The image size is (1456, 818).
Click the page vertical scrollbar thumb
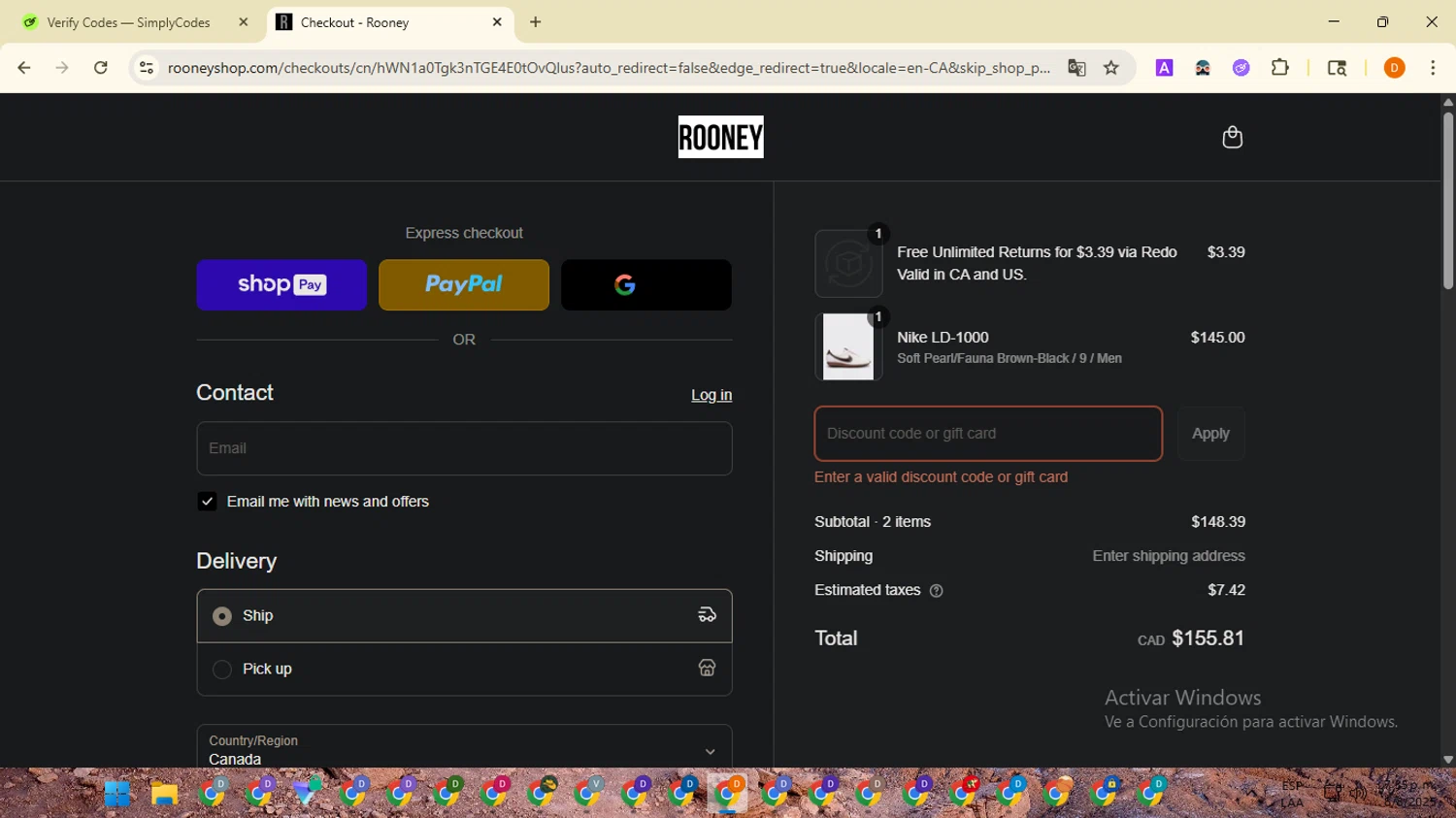1448,200
